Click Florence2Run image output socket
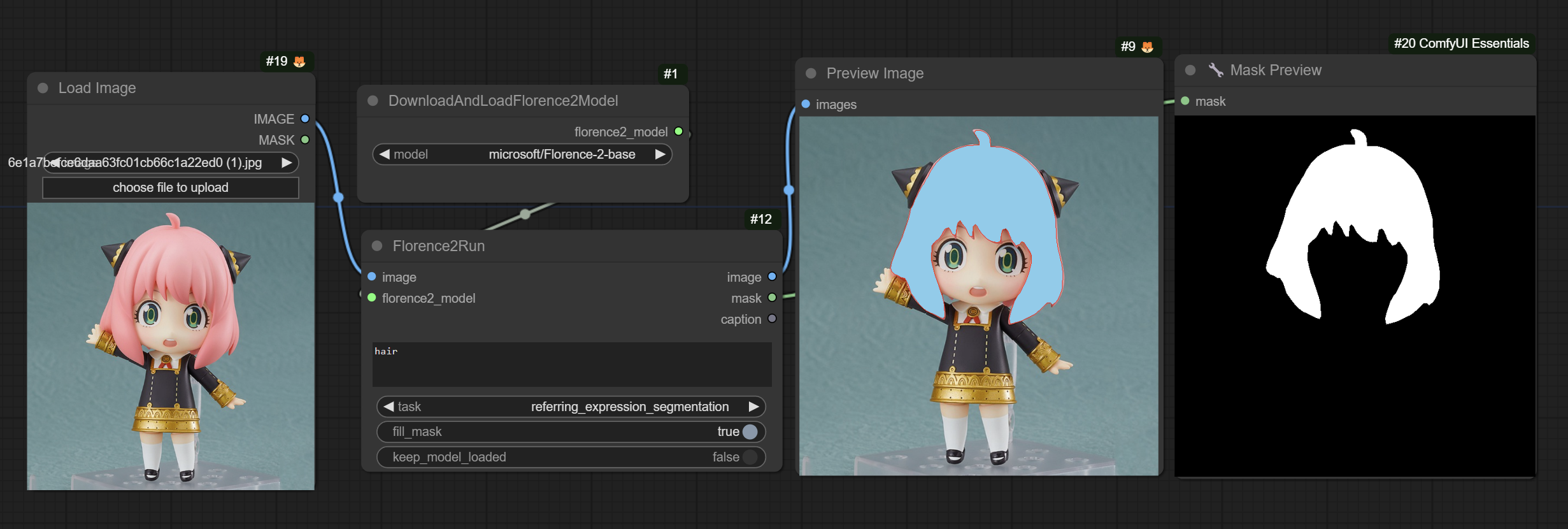This screenshot has height=529, width=1568. pyautogui.click(x=772, y=277)
